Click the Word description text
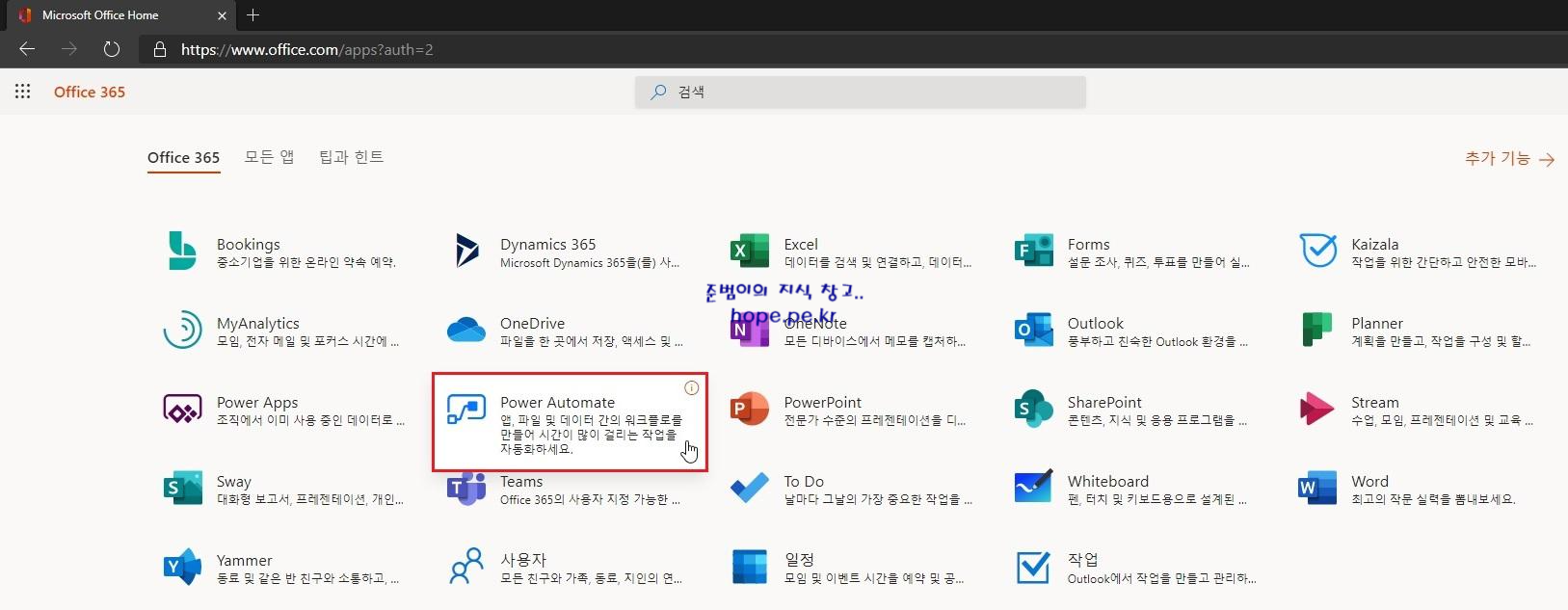 (x=1433, y=499)
